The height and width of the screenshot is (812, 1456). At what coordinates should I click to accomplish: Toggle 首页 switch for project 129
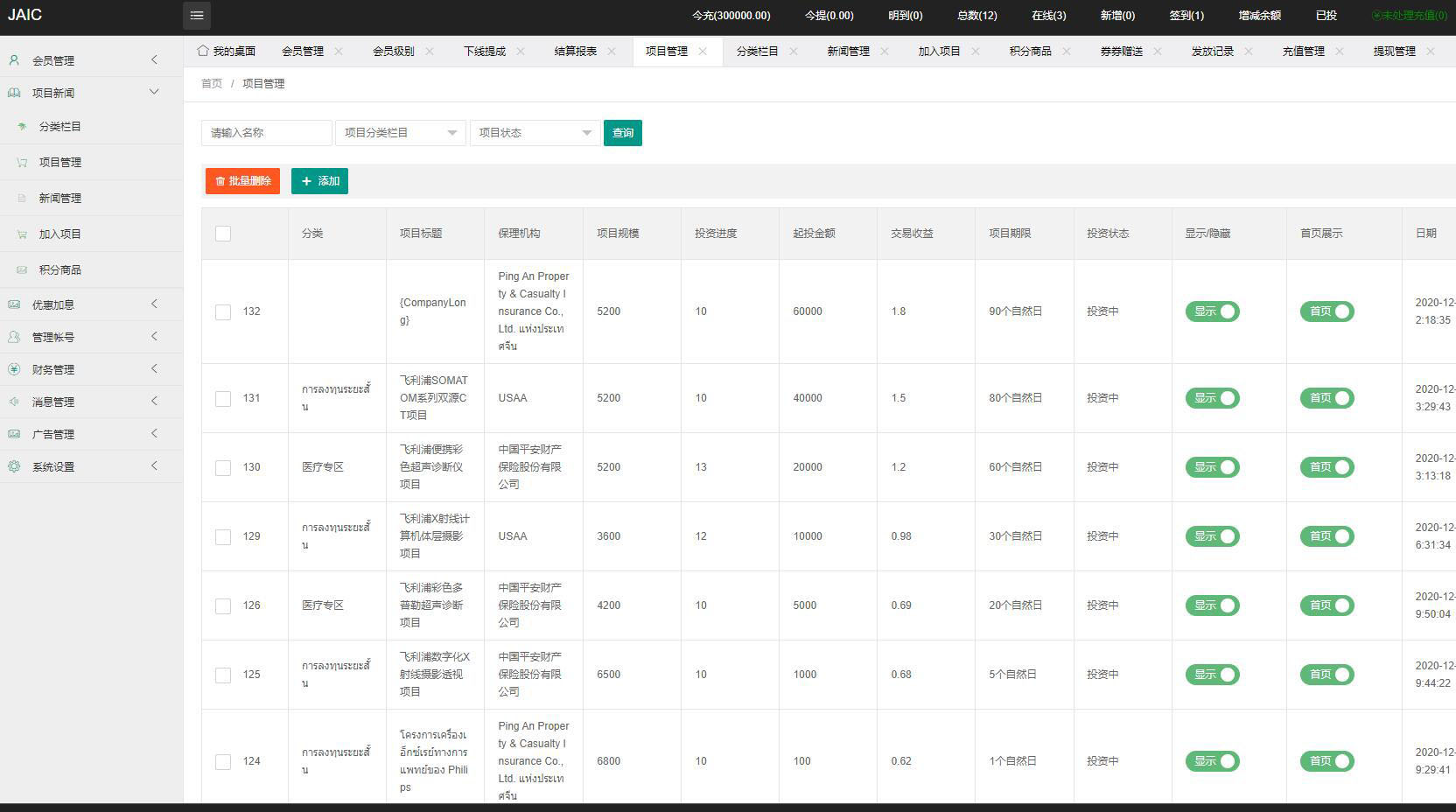(1326, 536)
